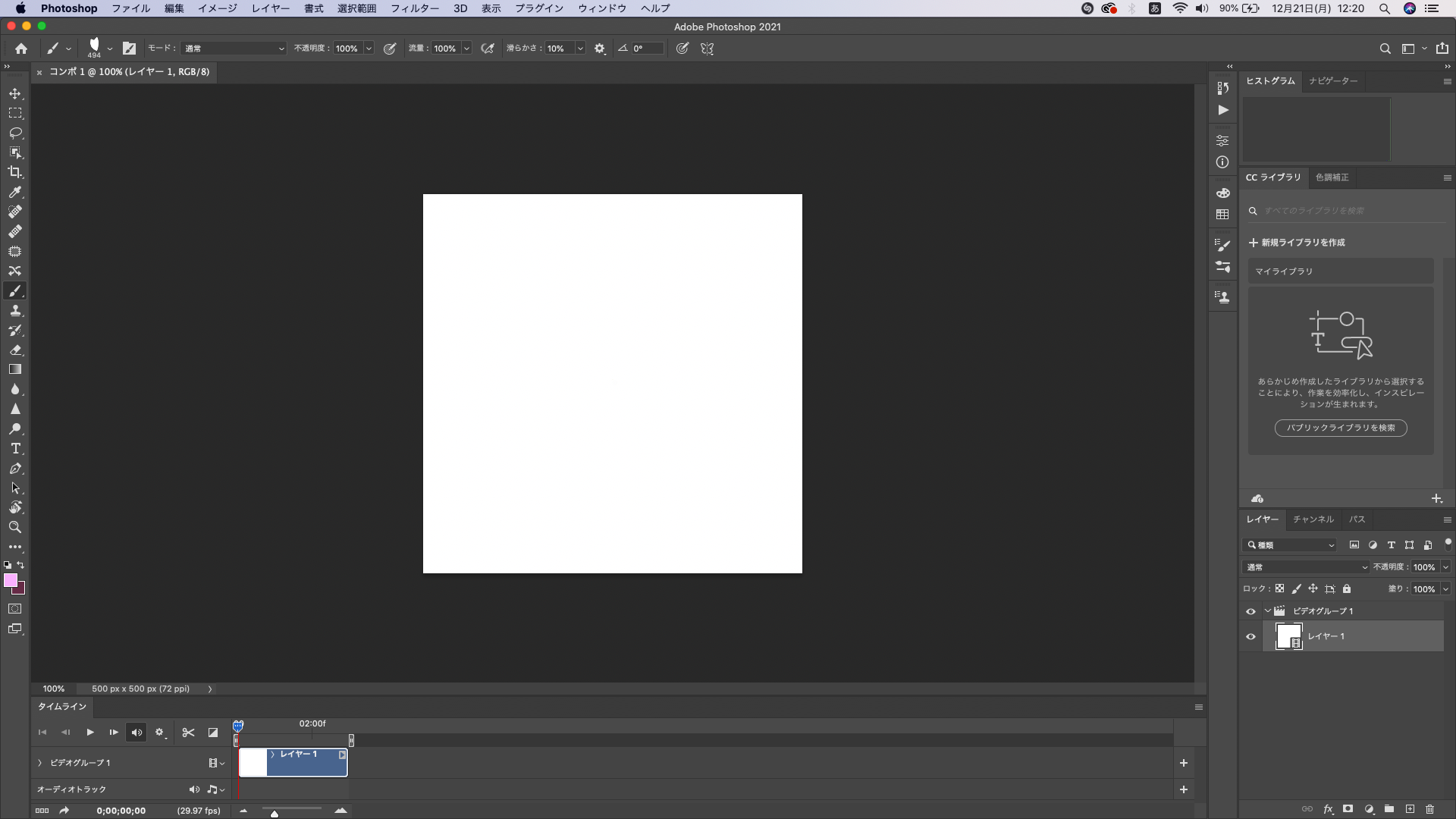This screenshot has width=1456, height=819.
Task: Open the layer opacity dropdown arrow
Action: click(x=1445, y=567)
